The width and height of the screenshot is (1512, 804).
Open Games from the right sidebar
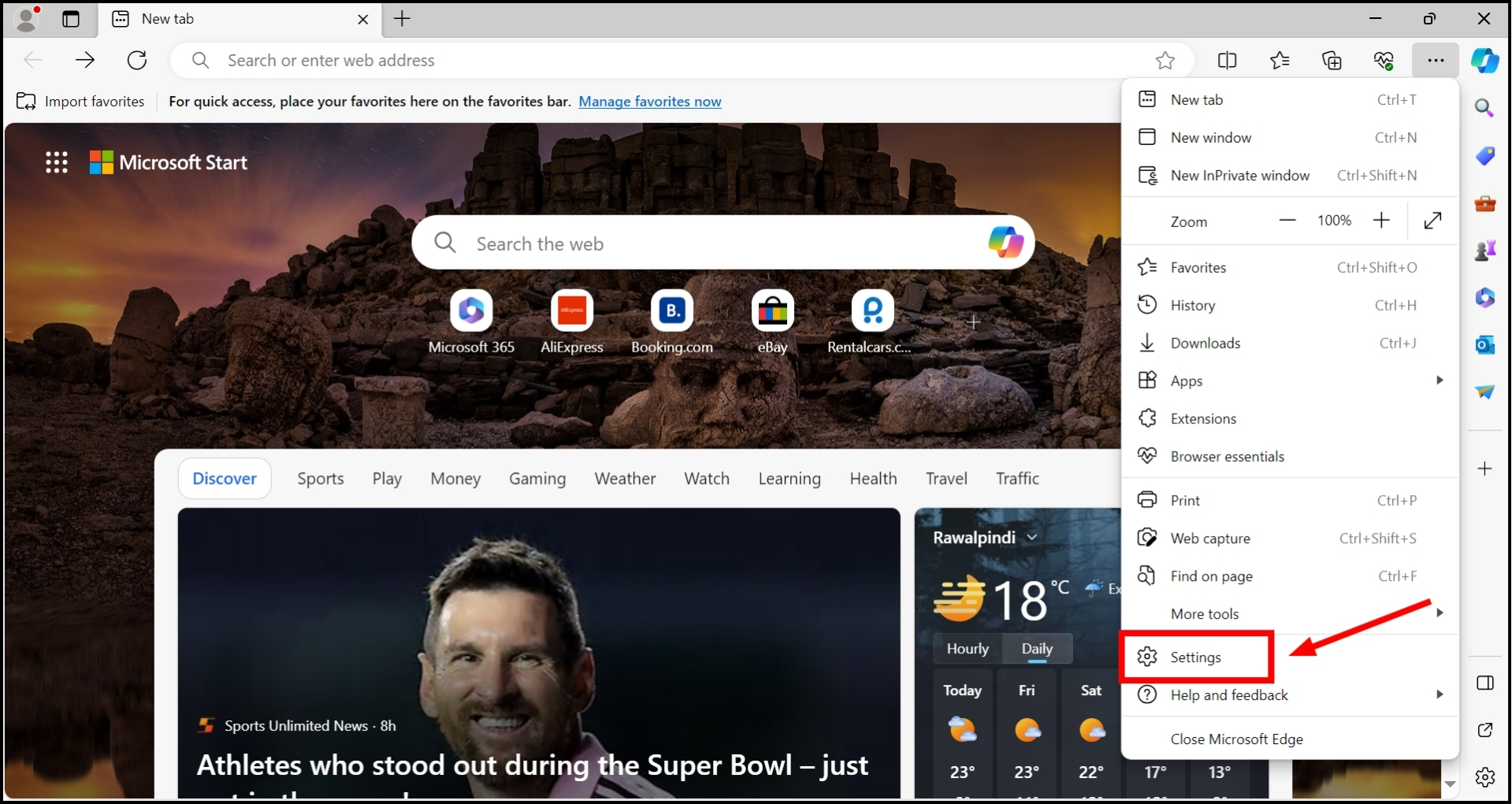(x=1486, y=250)
